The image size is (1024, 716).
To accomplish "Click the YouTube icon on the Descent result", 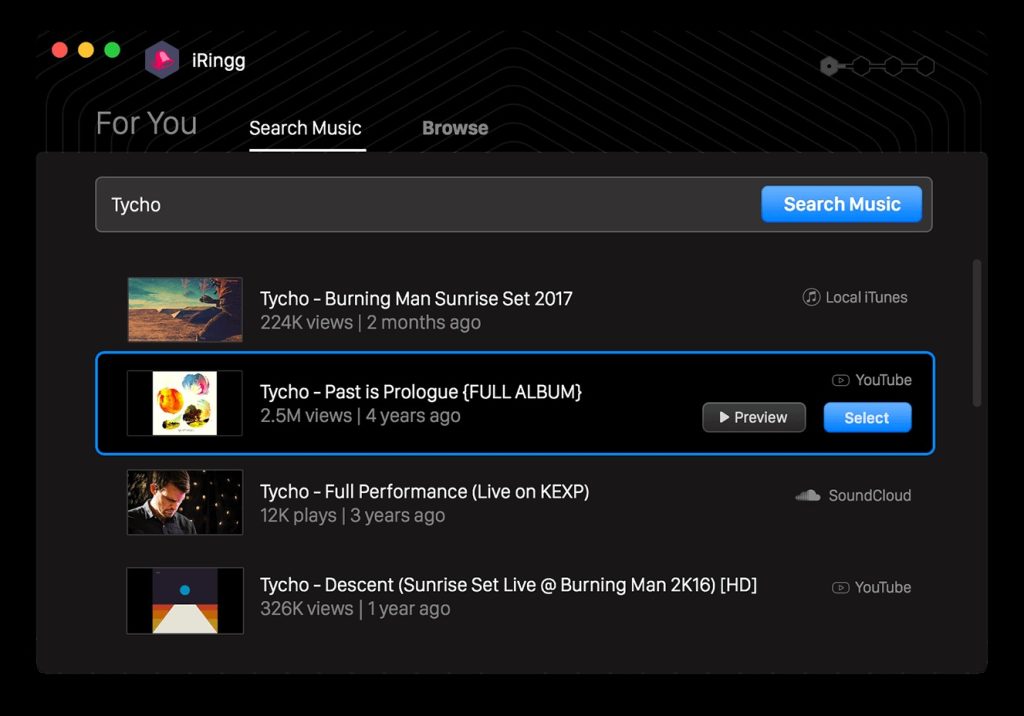I will 840,588.
